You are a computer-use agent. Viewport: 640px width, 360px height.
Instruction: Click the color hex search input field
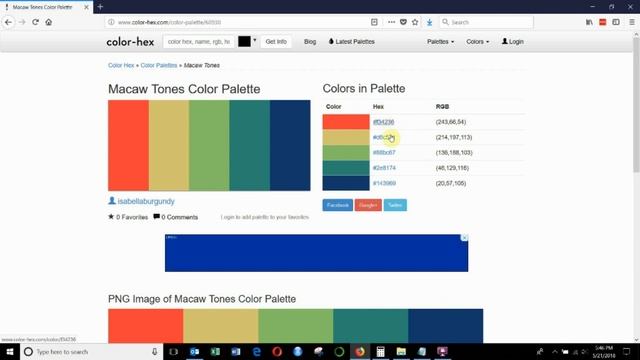point(199,42)
